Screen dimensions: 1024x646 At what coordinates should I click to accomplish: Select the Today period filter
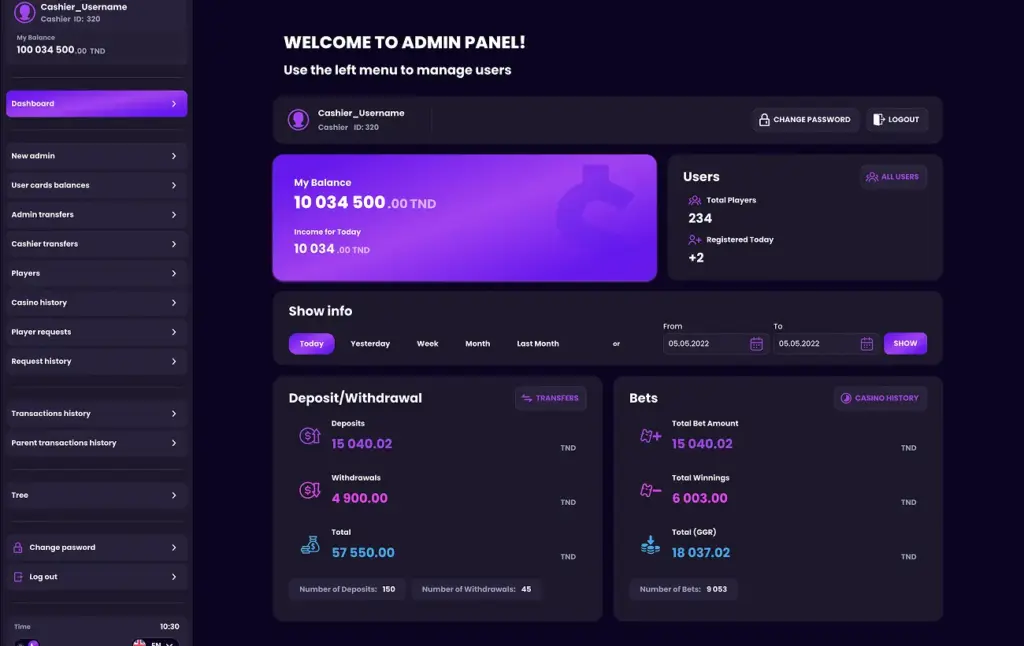(x=312, y=344)
